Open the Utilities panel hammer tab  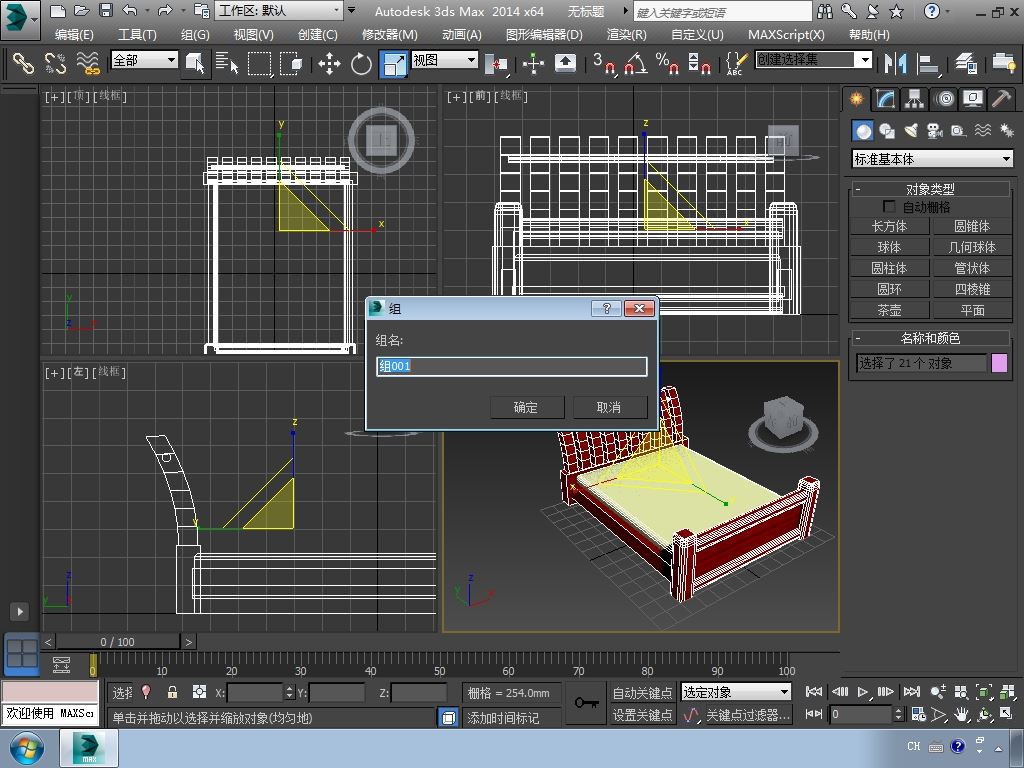click(x=1001, y=99)
